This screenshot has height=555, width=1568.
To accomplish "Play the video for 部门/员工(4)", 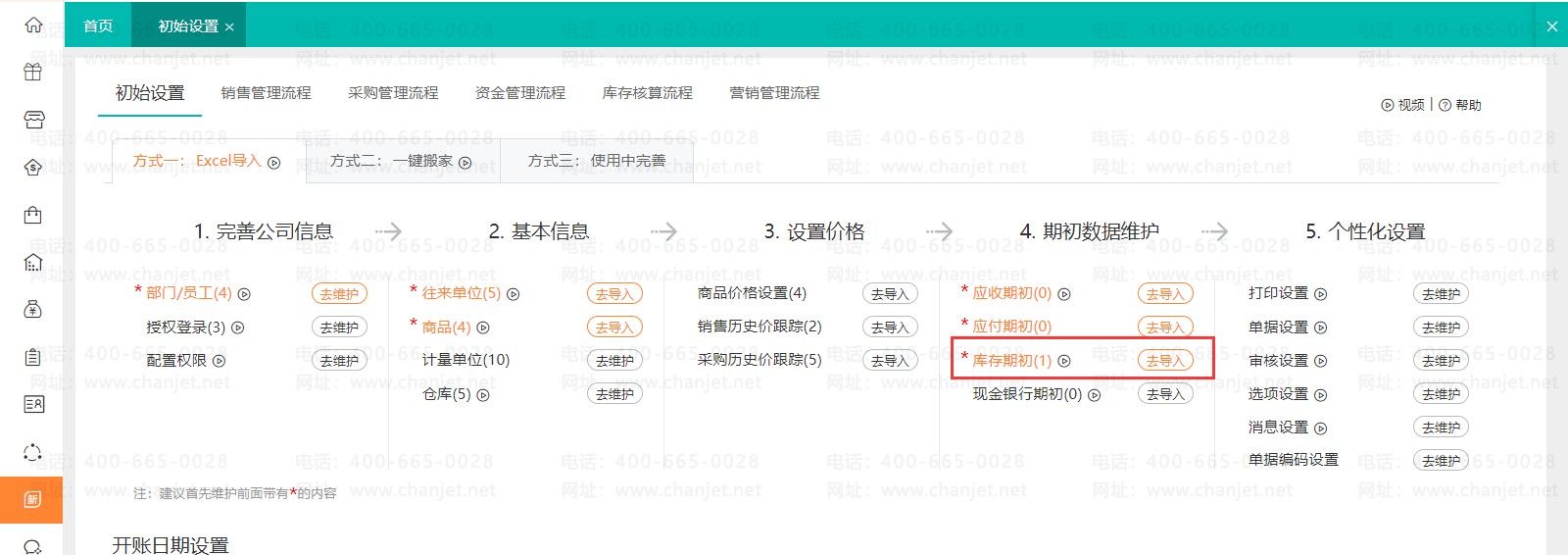I will click(x=245, y=294).
